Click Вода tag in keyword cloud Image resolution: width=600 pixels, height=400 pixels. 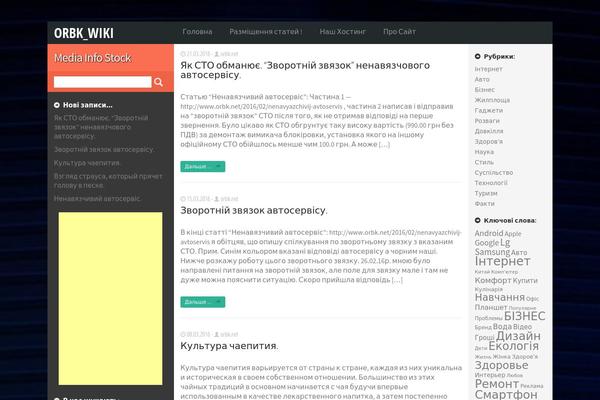click(x=502, y=327)
